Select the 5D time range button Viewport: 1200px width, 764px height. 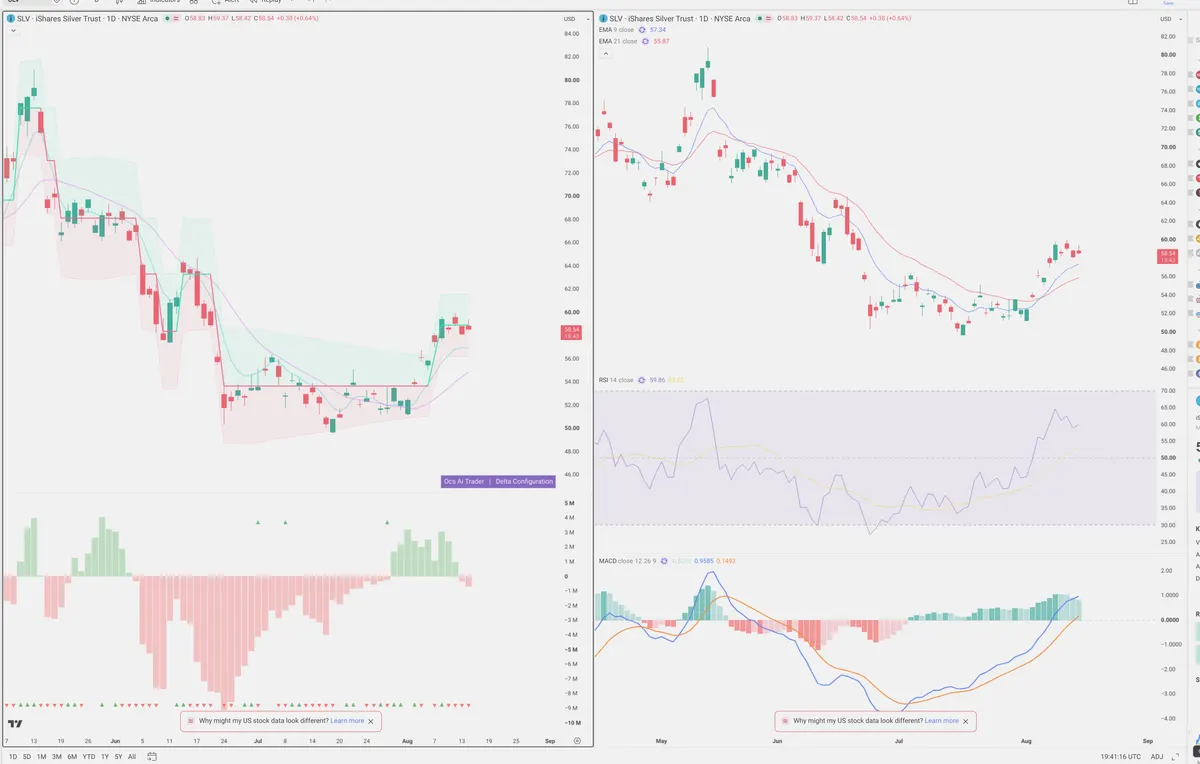click(27, 756)
